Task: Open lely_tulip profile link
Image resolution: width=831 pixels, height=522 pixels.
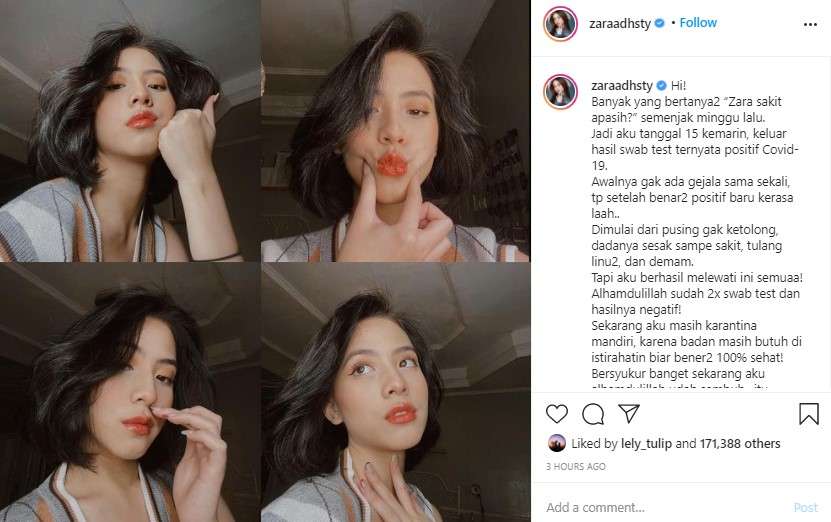Action: point(646,444)
